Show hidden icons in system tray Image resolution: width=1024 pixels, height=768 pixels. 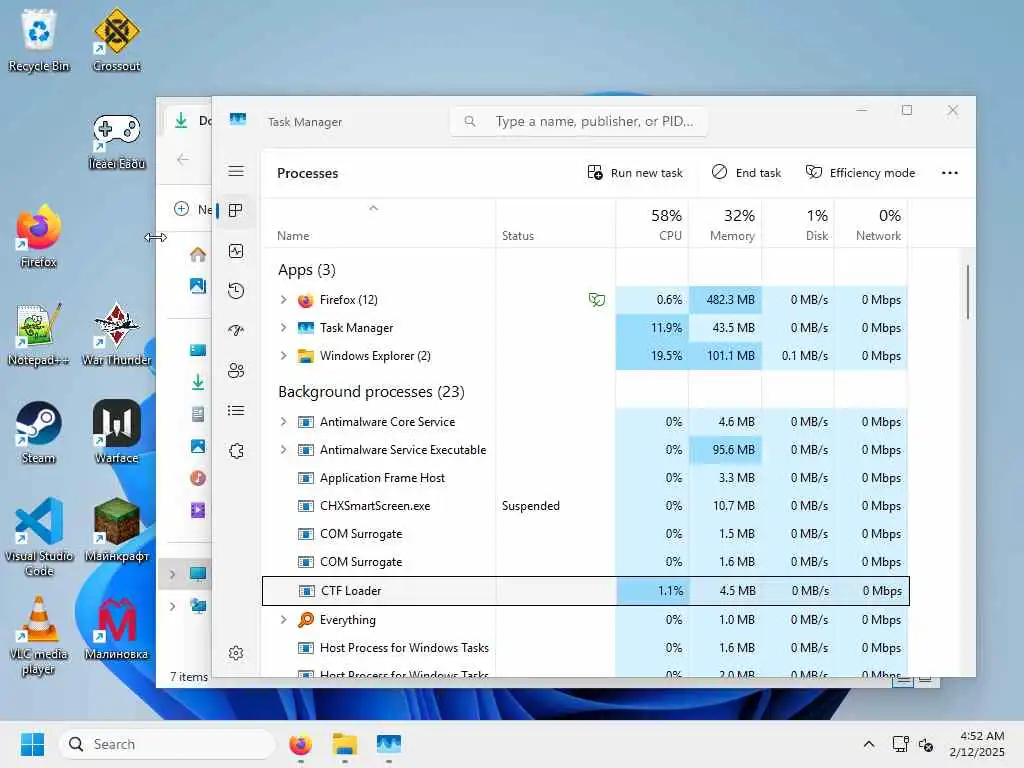pos(869,744)
